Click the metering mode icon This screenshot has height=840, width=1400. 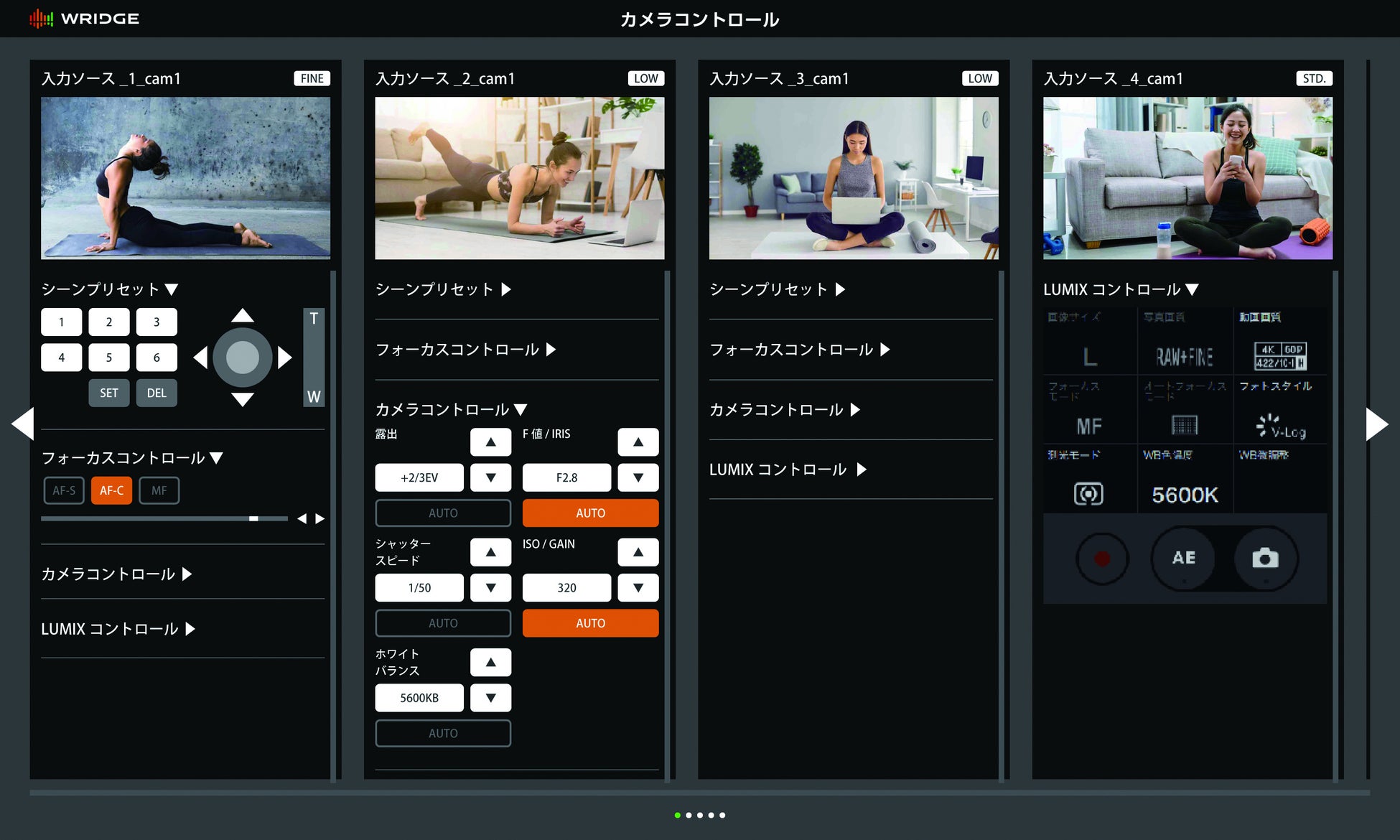pos(1088,494)
